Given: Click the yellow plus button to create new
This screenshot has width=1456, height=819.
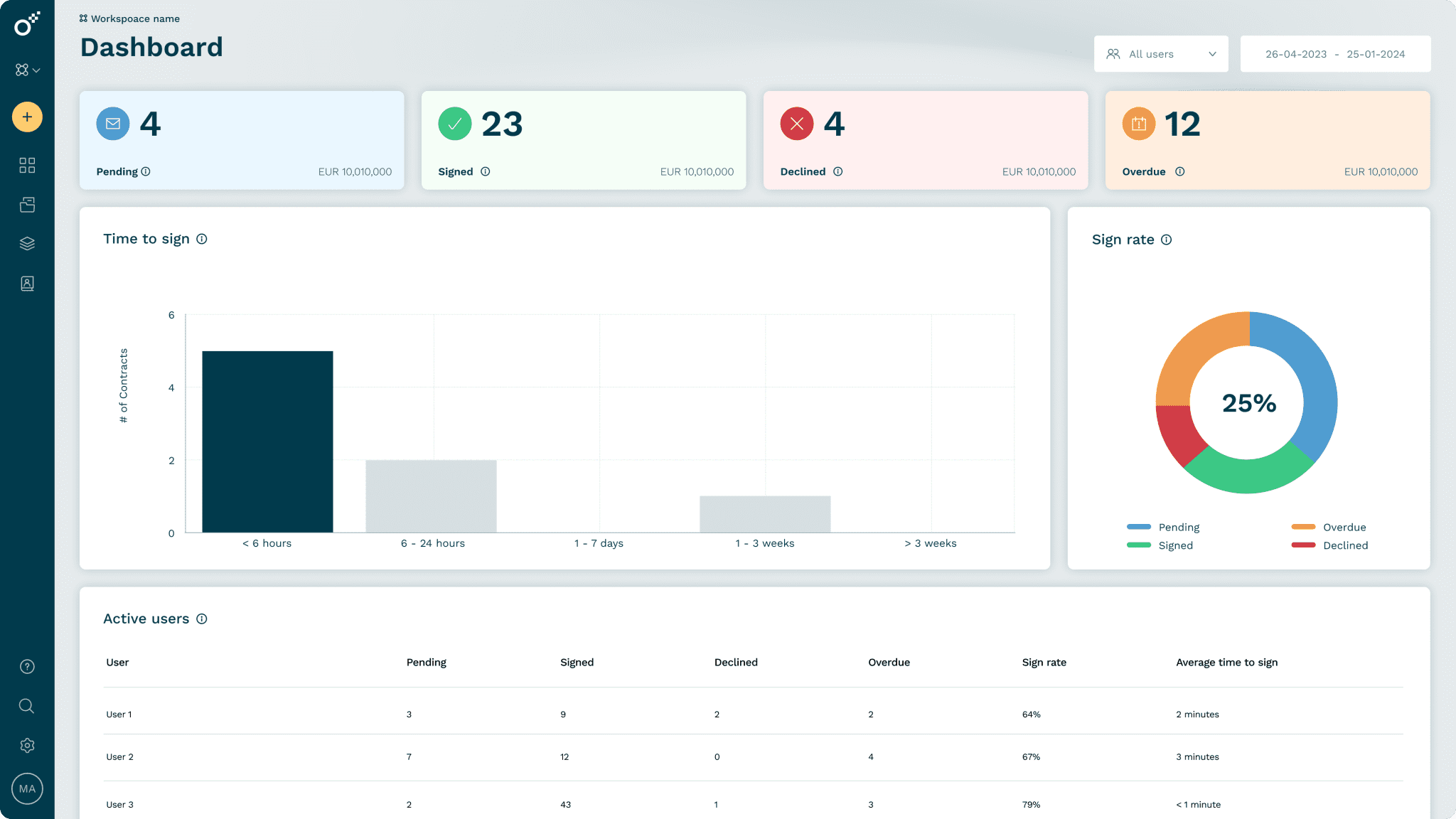Looking at the screenshot, I should coord(27,117).
